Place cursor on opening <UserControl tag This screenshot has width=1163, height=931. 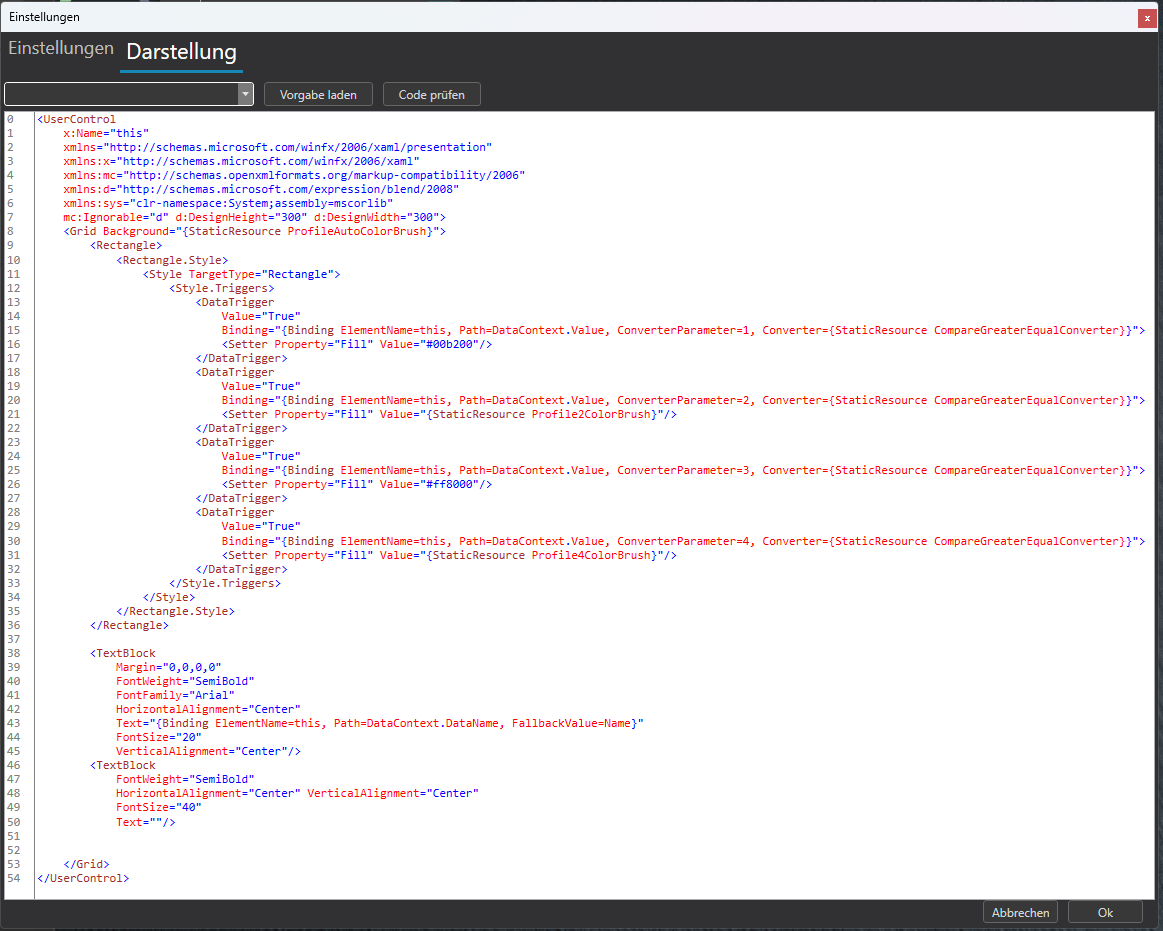[x=77, y=119]
